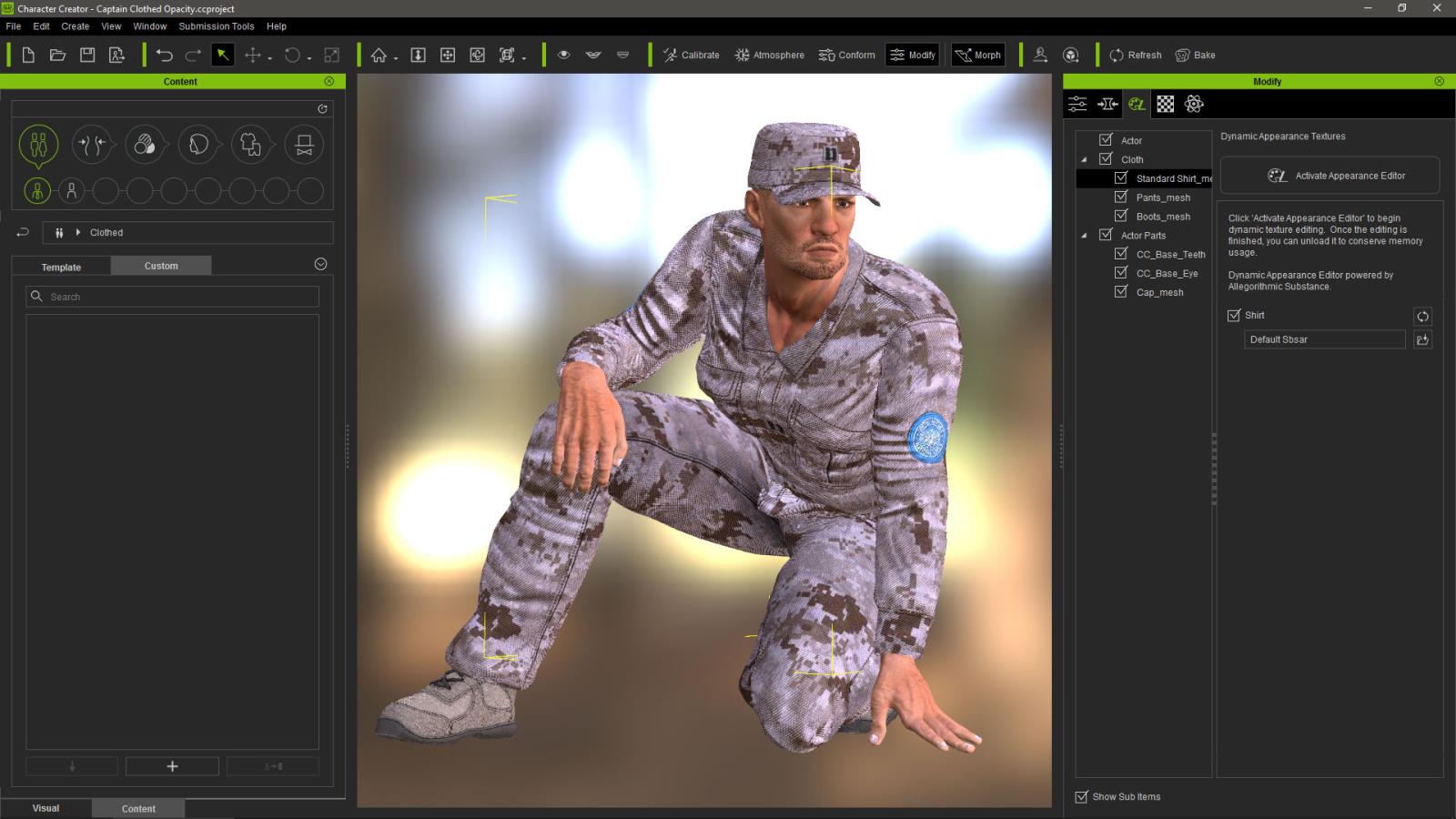Toggle the Cloth checkbox
The height and width of the screenshot is (819, 1456).
[1106, 158]
